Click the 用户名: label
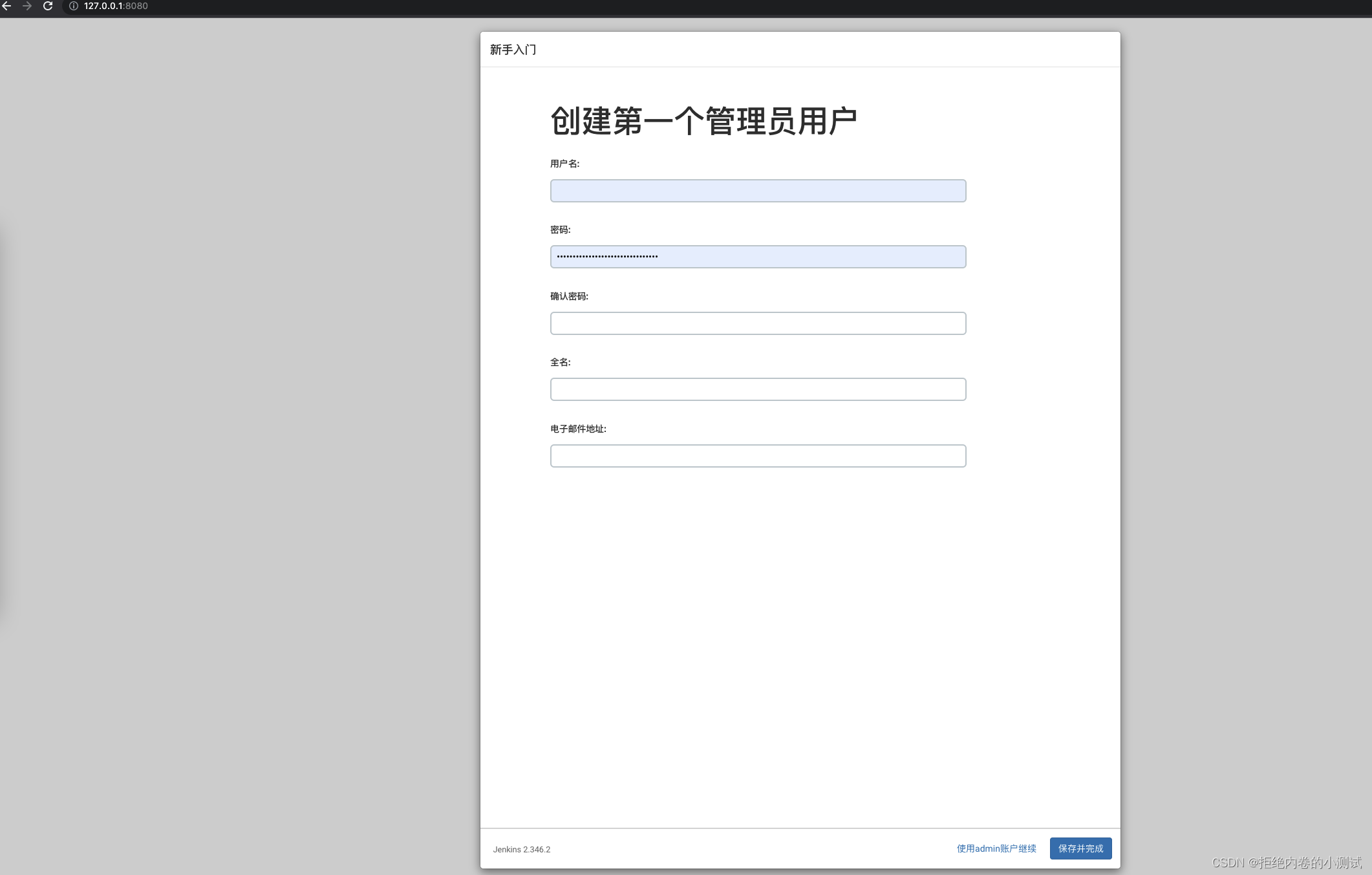 [564, 164]
